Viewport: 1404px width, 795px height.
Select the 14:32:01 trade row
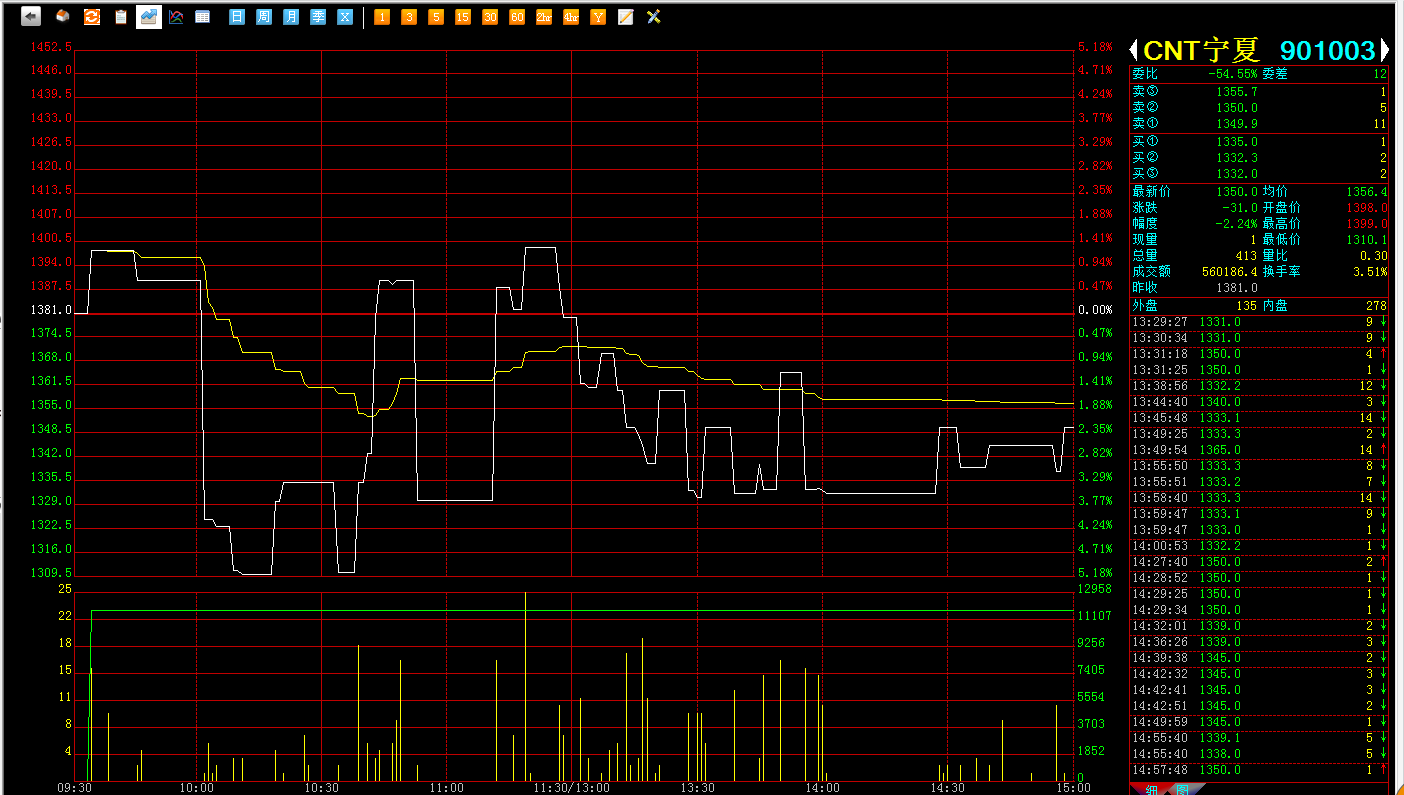pos(1260,626)
